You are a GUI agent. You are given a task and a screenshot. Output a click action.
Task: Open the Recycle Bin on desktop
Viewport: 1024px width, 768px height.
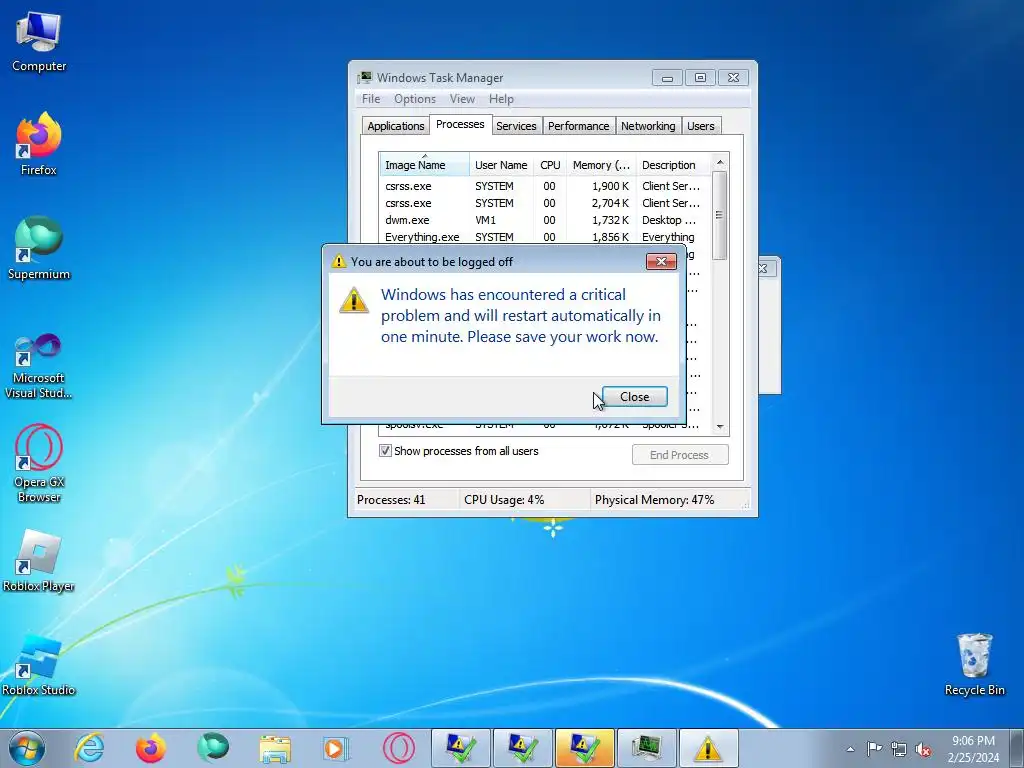tap(974, 664)
